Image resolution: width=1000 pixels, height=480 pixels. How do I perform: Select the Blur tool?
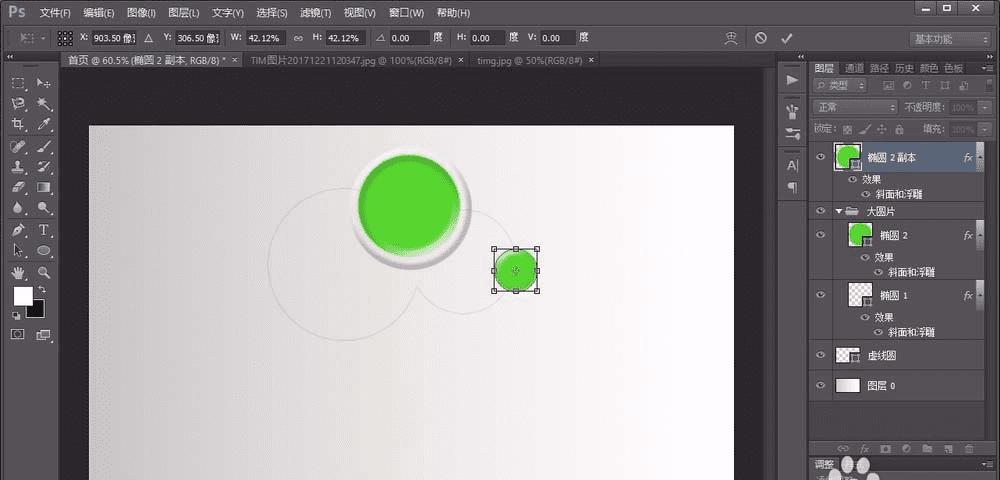coord(18,207)
